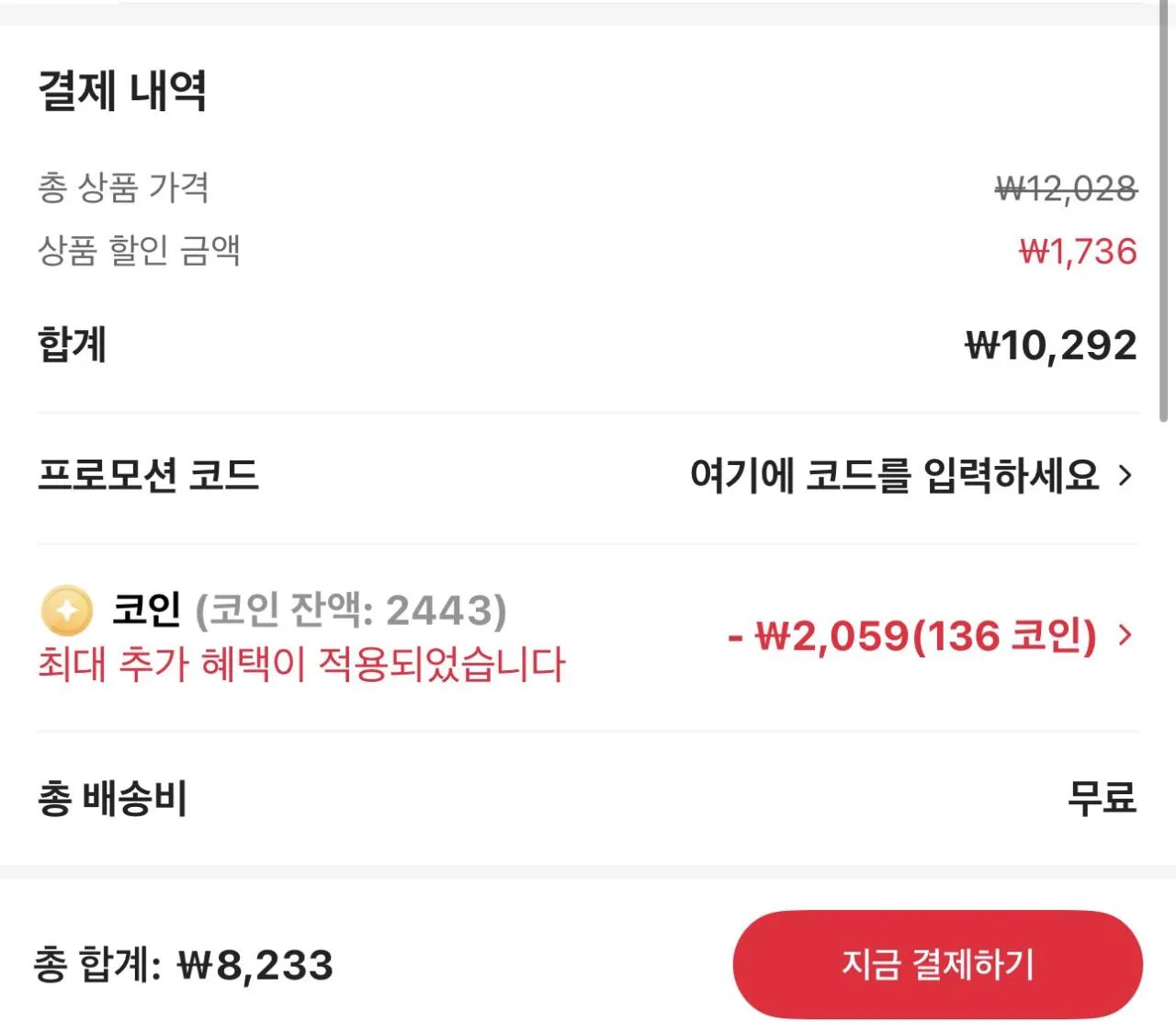Open promo code entry chevron arrow
Image resolution: width=1176 pixels, height=1034 pixels.
point(1125,475)
